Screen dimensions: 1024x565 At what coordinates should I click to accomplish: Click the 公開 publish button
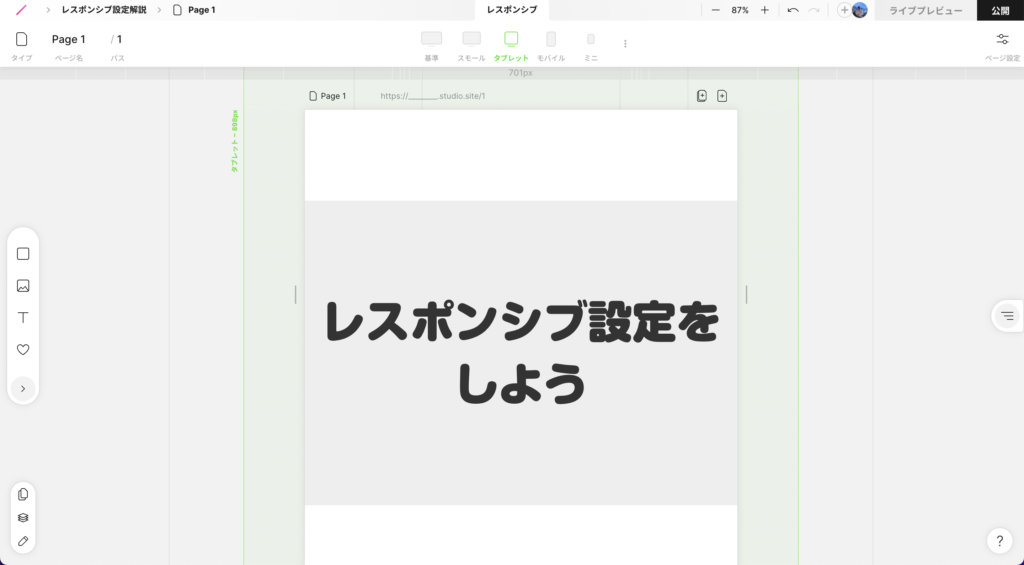(x=1000, y=10)
